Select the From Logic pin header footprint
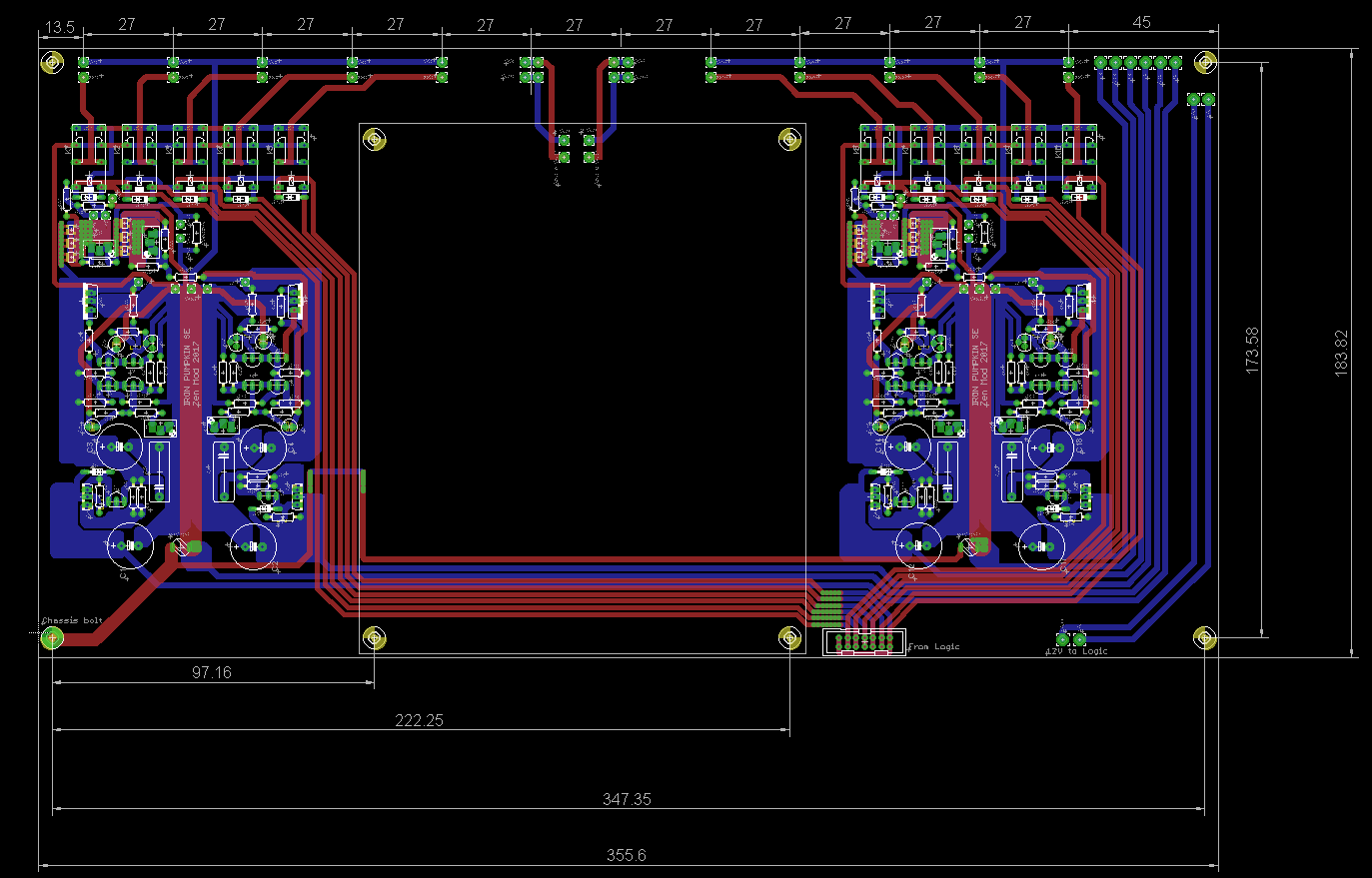This screenshot has height=878, width=1372. (864, 642)
